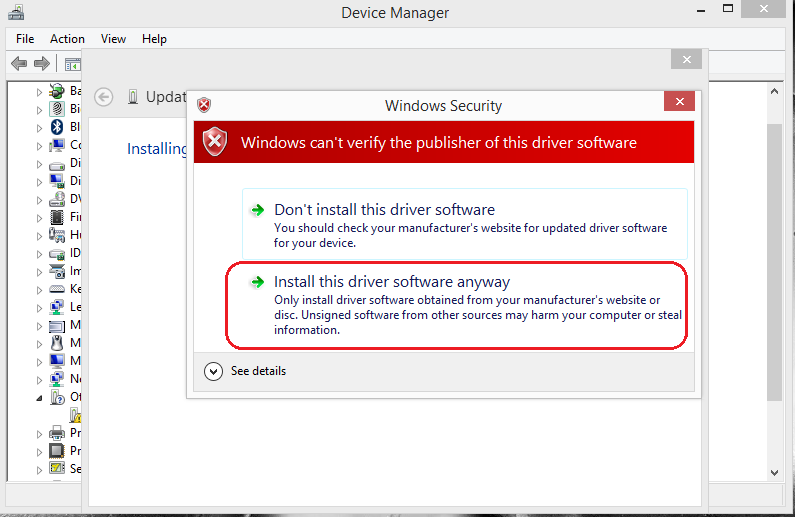The width and height of the screenshot is (795, 517).
Task: Select the unknown device yellow-warning icon
Action: pyautogui.click(x=75, y=415)
